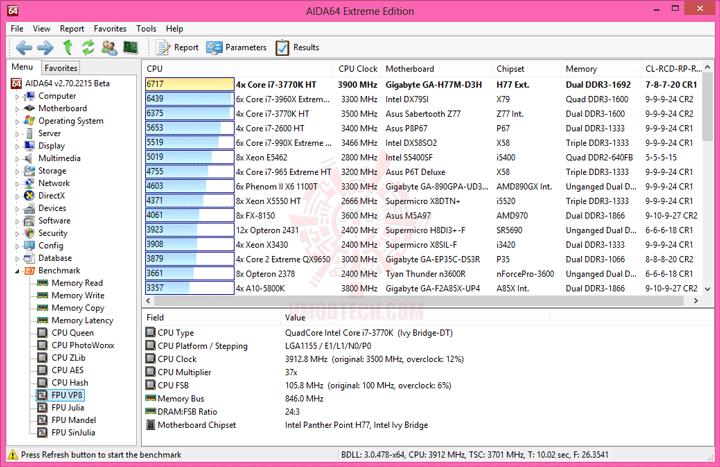Select the FPU Julia benchmark
720x467 pixels.
tap(68, 407)
